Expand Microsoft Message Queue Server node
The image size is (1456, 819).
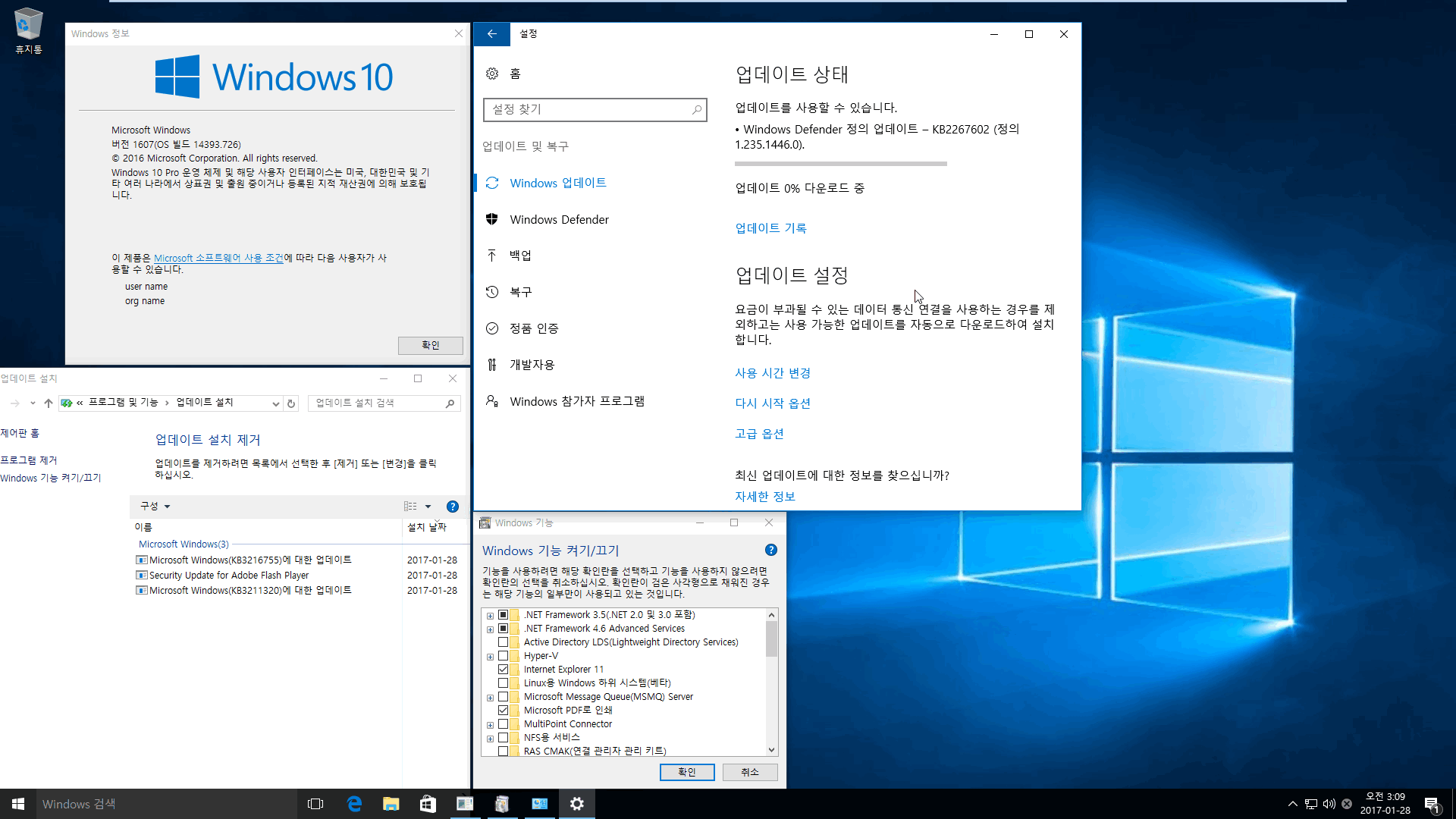coord(490,698)
